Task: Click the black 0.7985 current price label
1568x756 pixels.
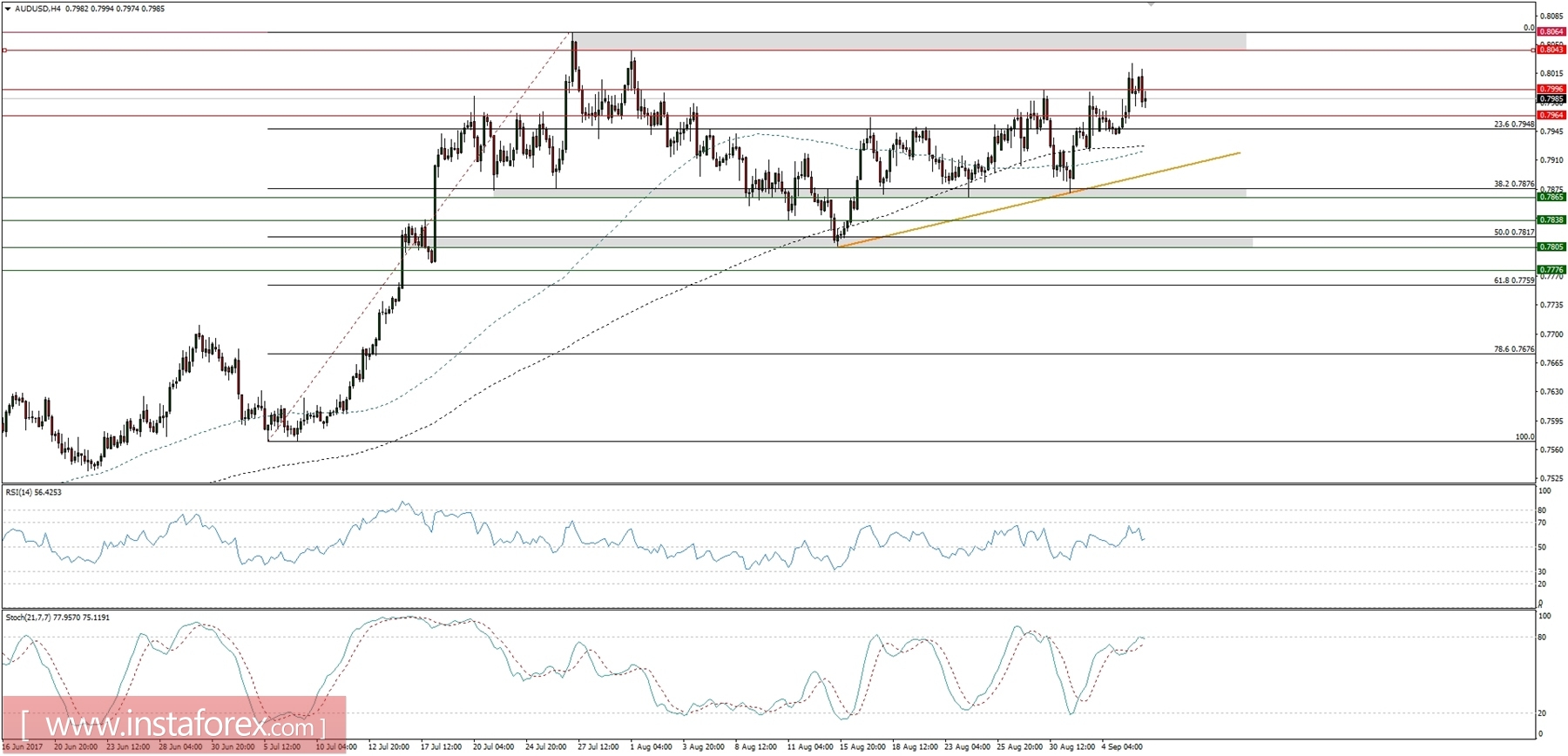Action: point(1551,99)
